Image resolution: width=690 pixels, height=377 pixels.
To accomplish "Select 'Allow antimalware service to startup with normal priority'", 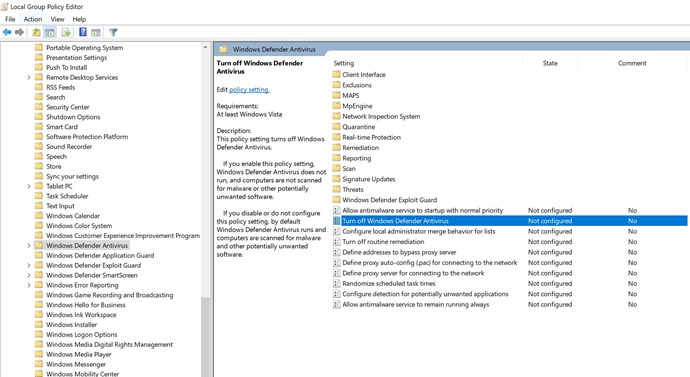I will (422, 210).
